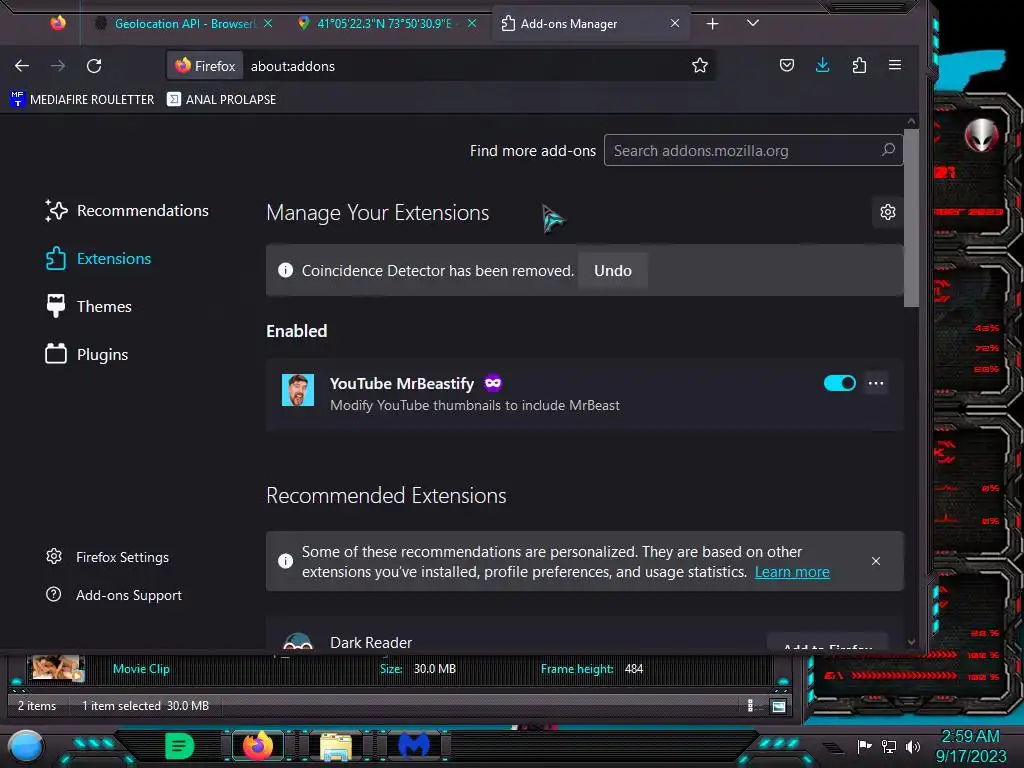Click the forward navigation arrow
The image size is (1024, 768).
[x=57, y=65]
